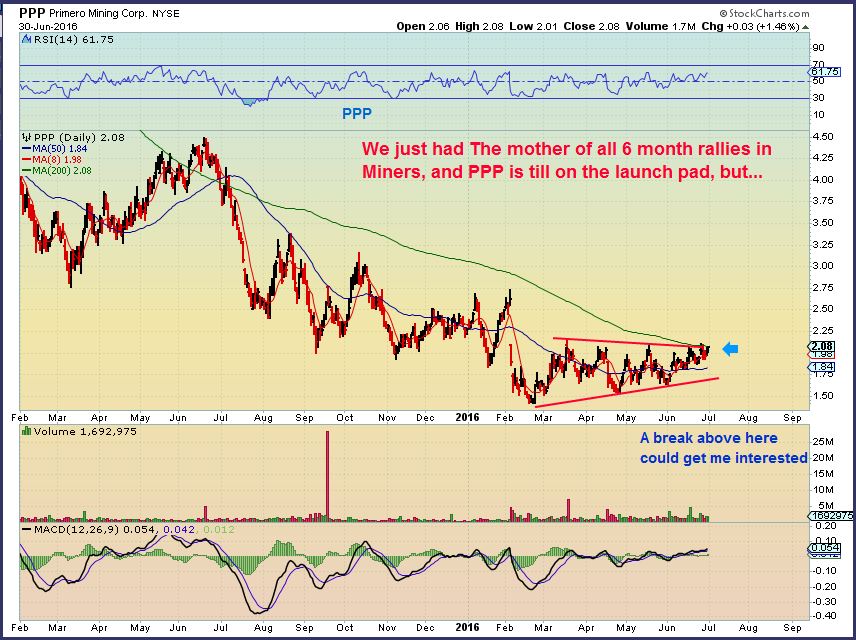856x640 pixels.
Task: Click the 4.50 price axis label
Action: (823, 137)
